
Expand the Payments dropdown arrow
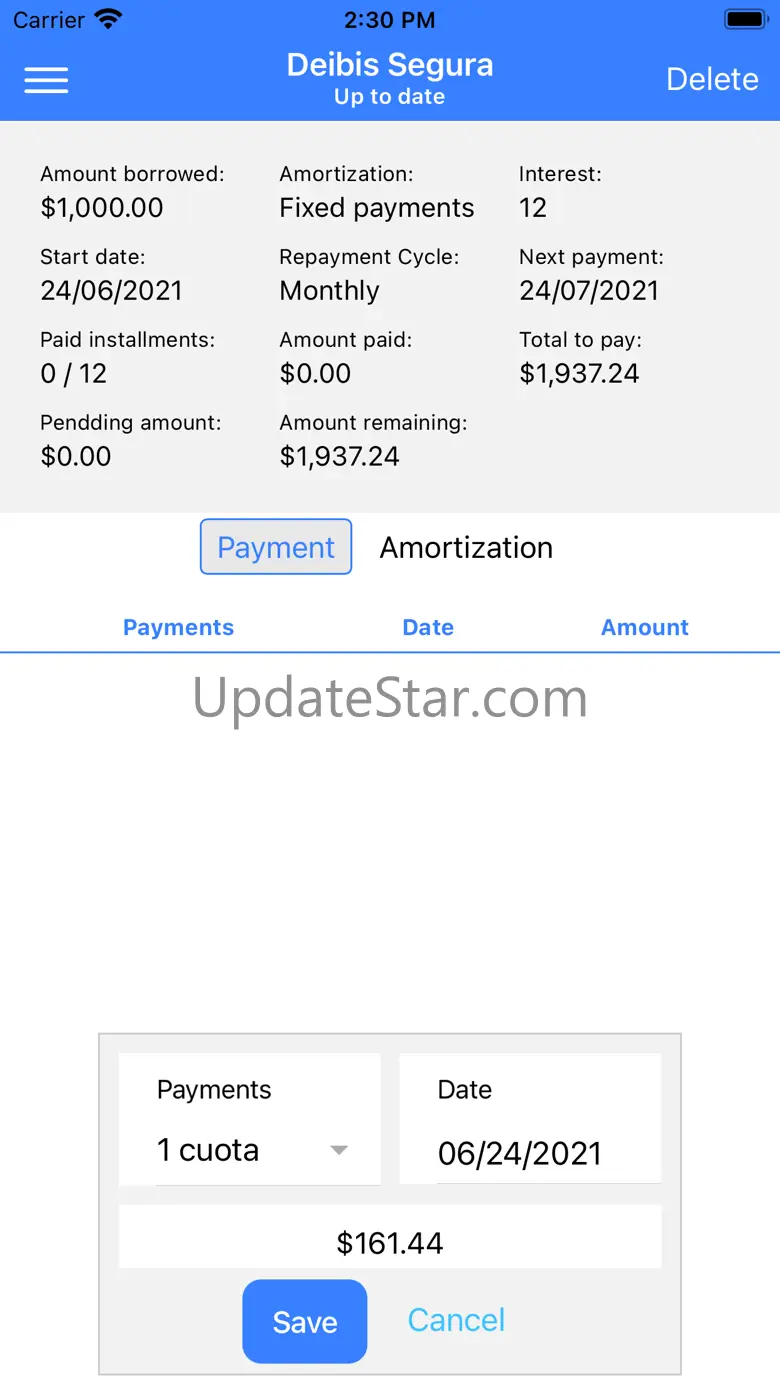click(339, 1150)
